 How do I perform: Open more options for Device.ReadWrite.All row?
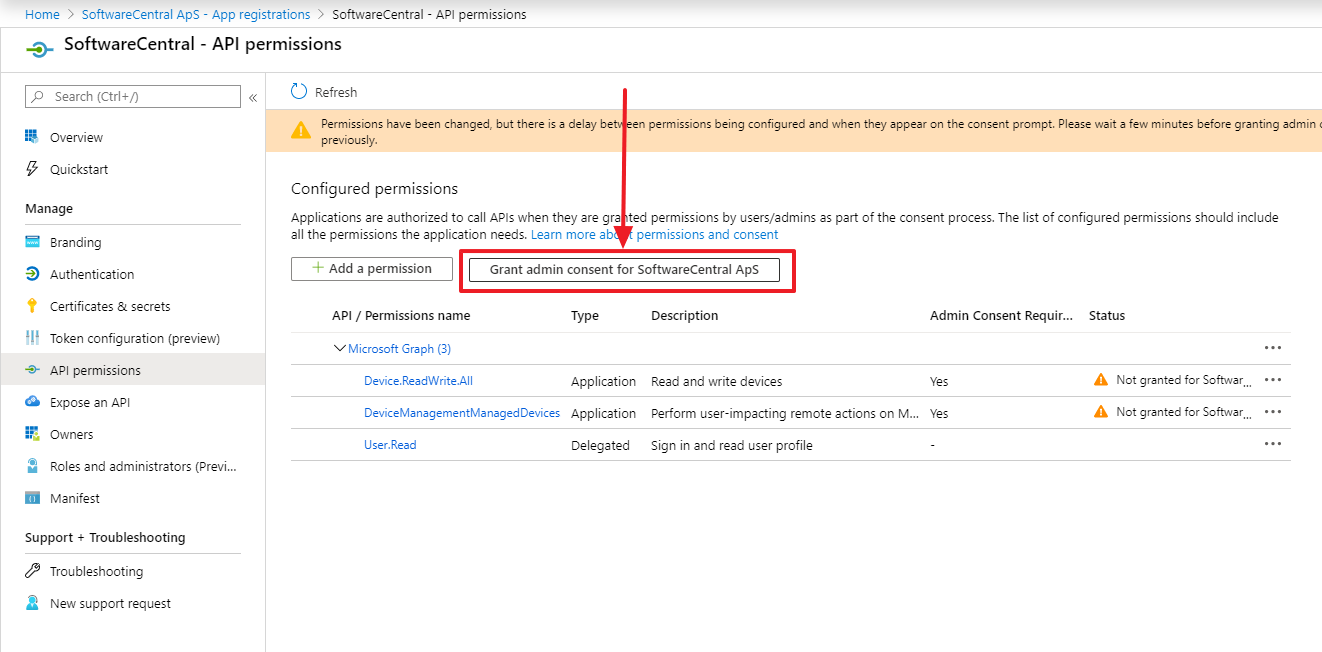[x=1272, y=380]
